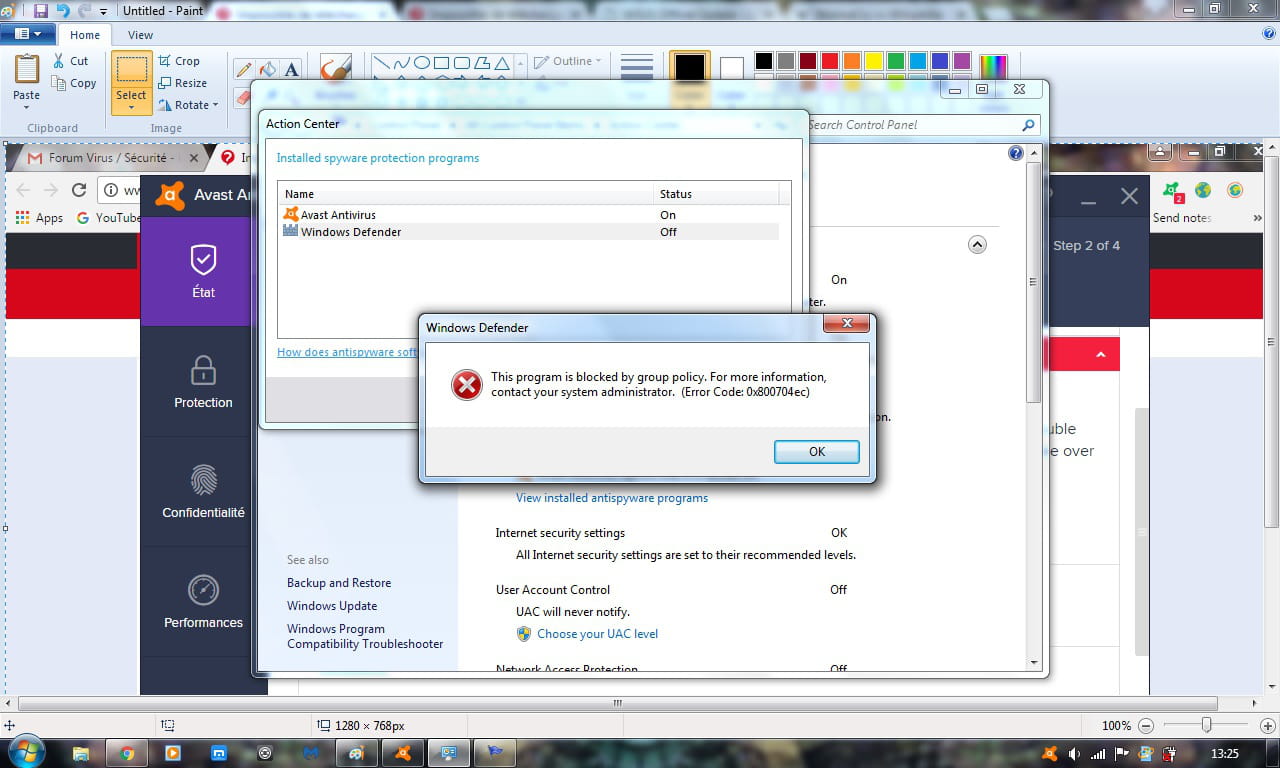
Task: Sort spyware list by Status column
Action: coord(717,194)
